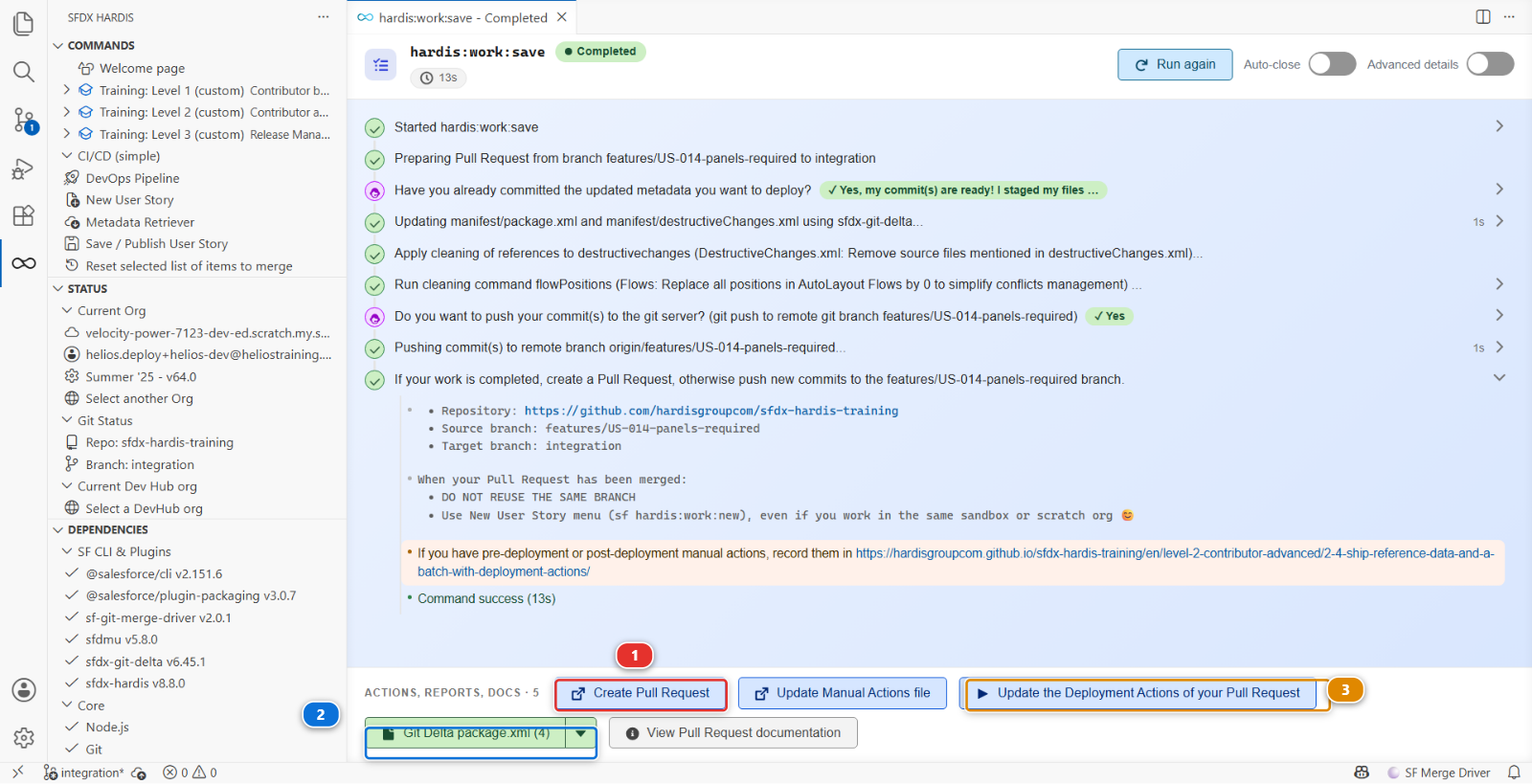Open editor more actions ellipsis
Viewport: 1532px width, 784px height.
pyautogui.click(x=1509, y=17)
